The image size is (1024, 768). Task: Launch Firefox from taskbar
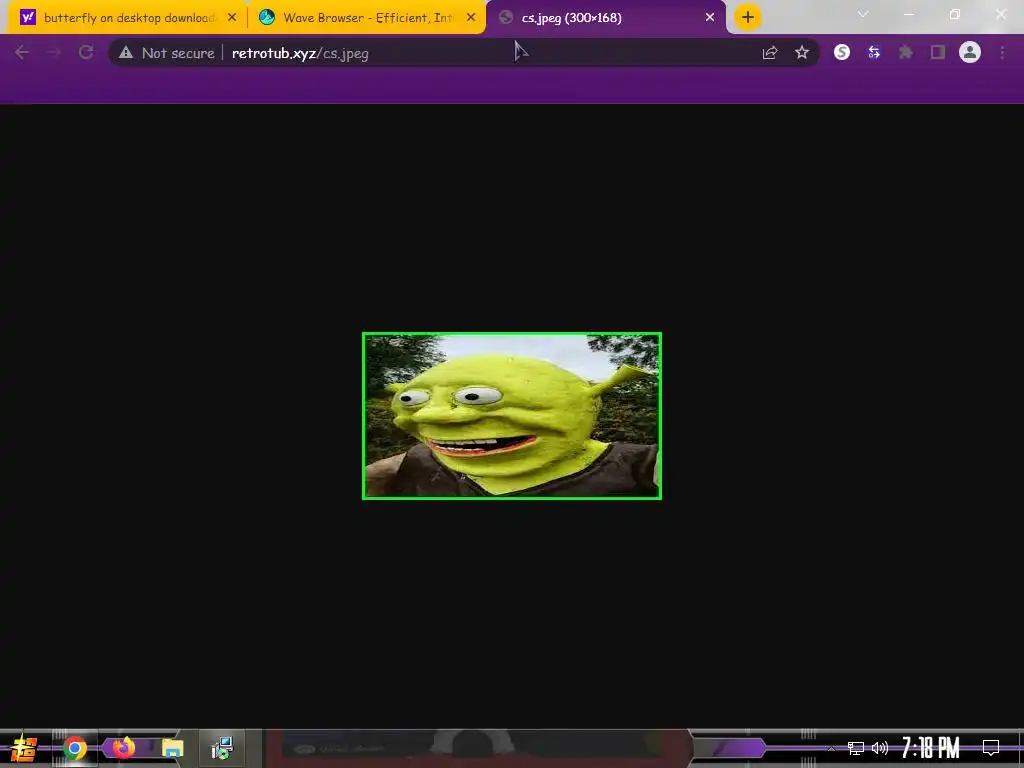(123, 748)
